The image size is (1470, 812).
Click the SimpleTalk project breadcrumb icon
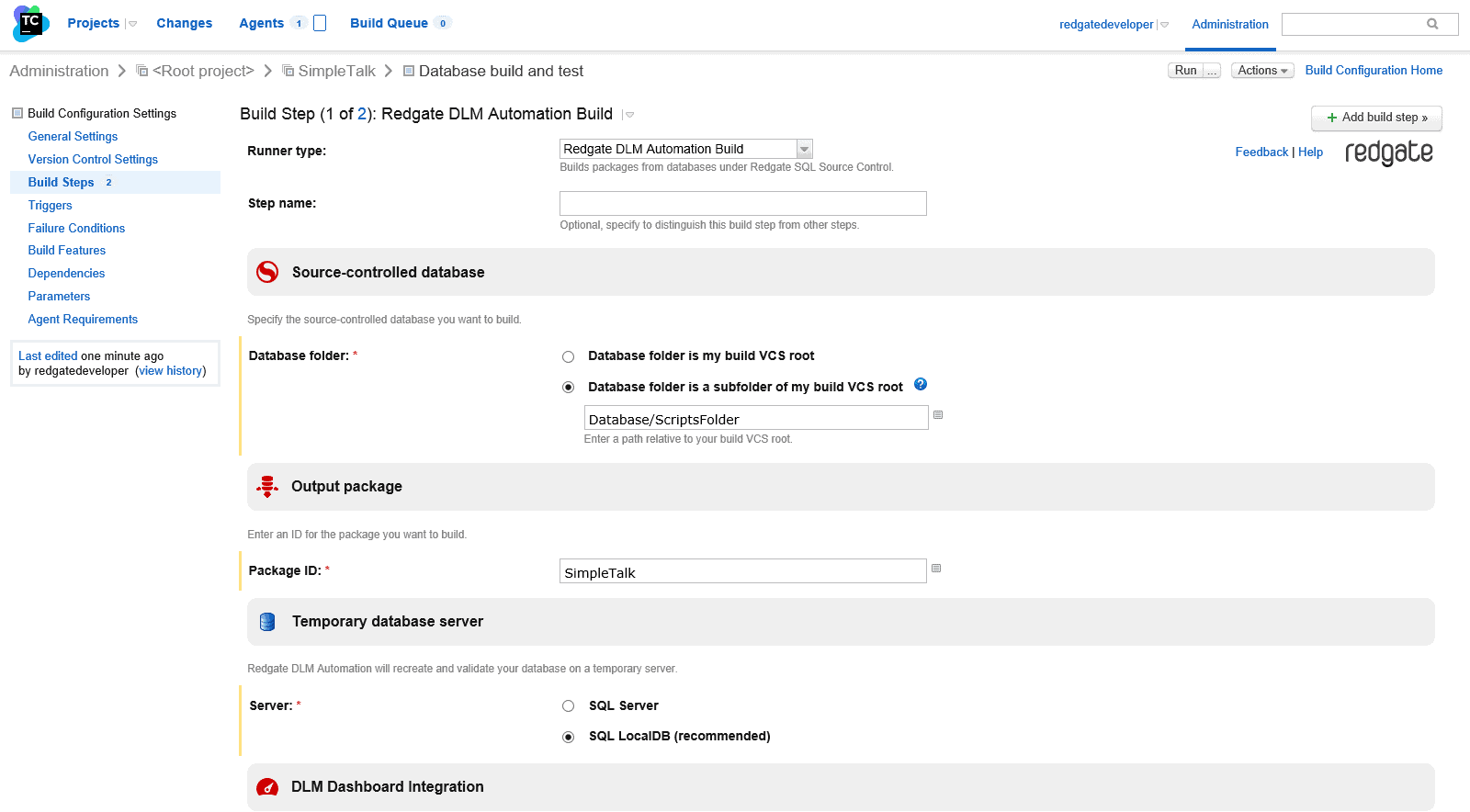288,71
